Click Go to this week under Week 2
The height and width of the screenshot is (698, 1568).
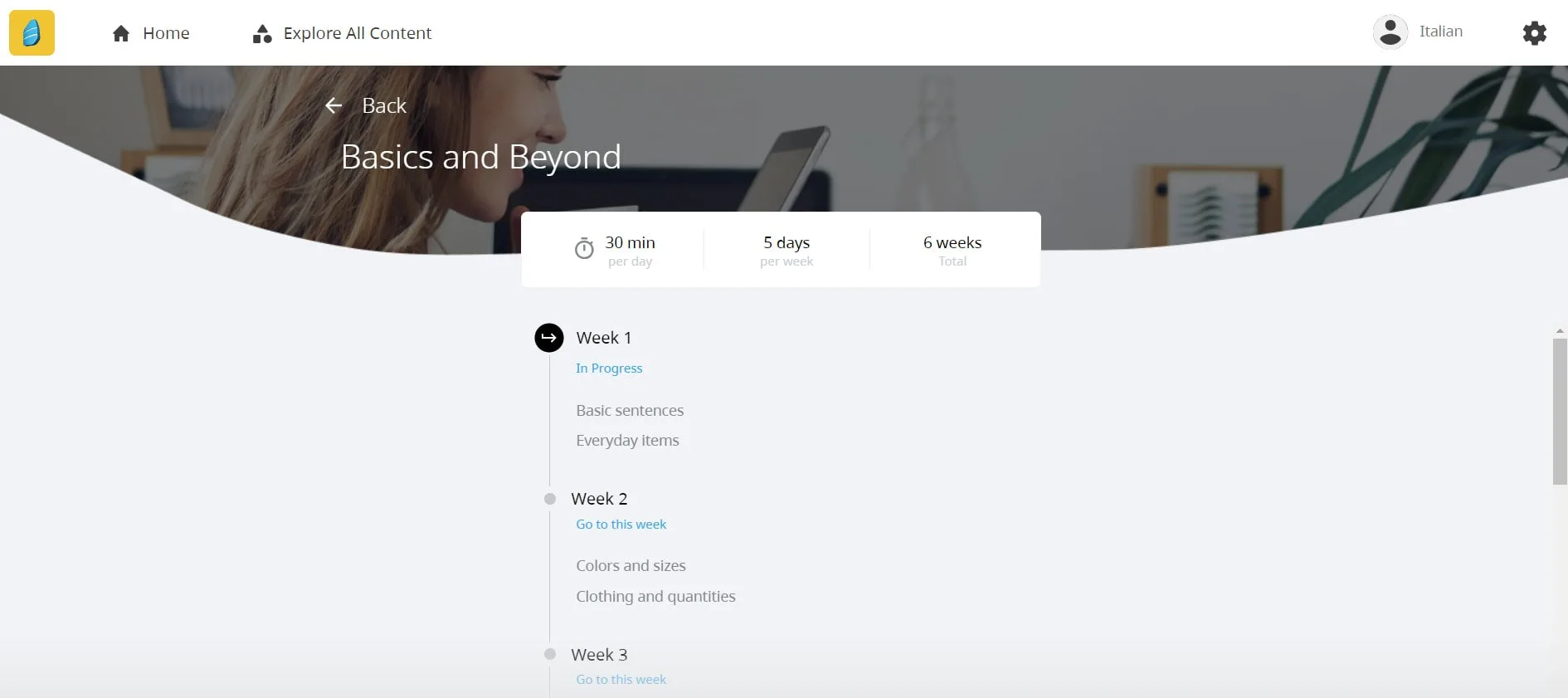[621, 525]
